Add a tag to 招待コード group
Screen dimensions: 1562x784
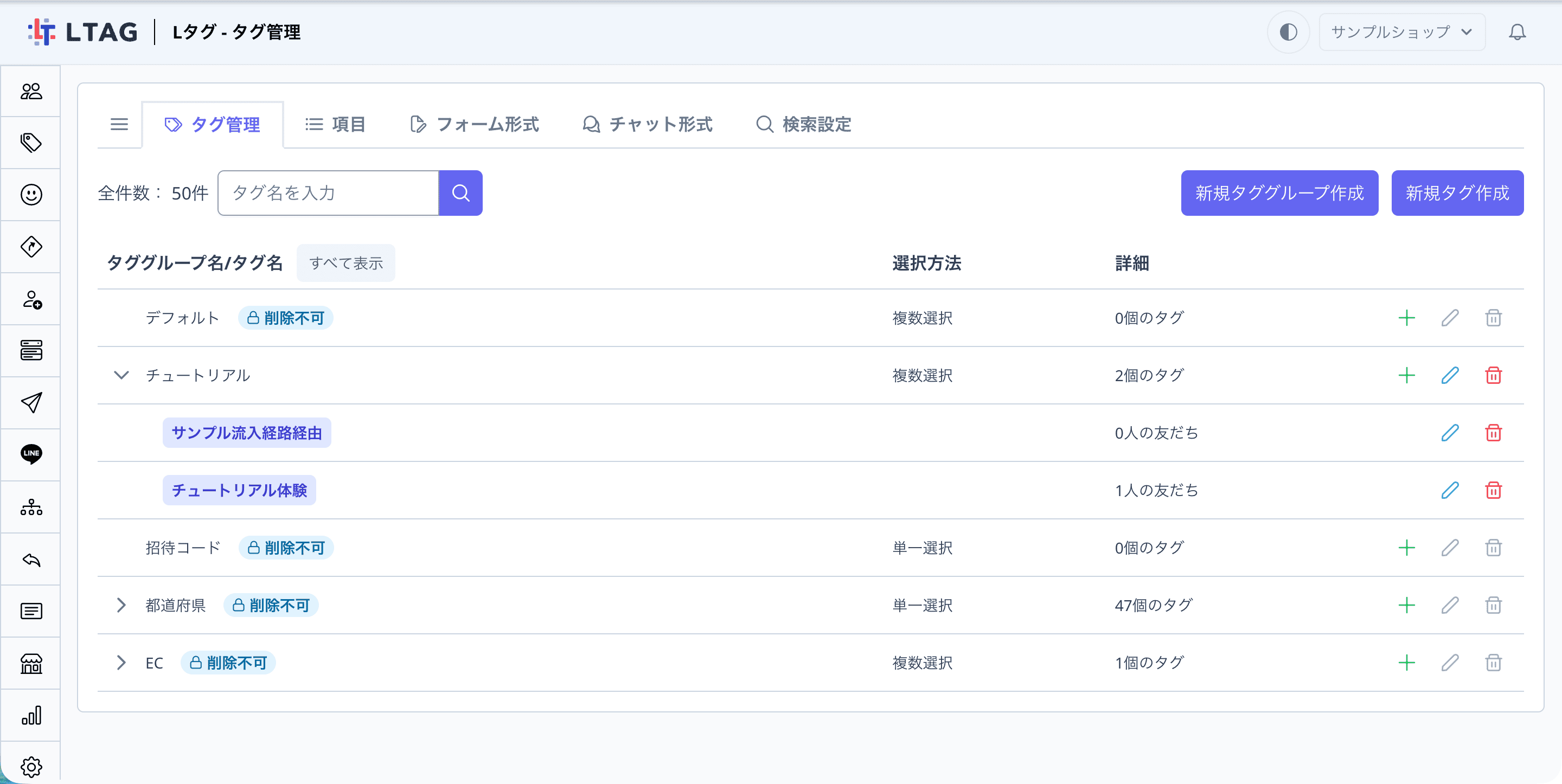(1406, 548)
